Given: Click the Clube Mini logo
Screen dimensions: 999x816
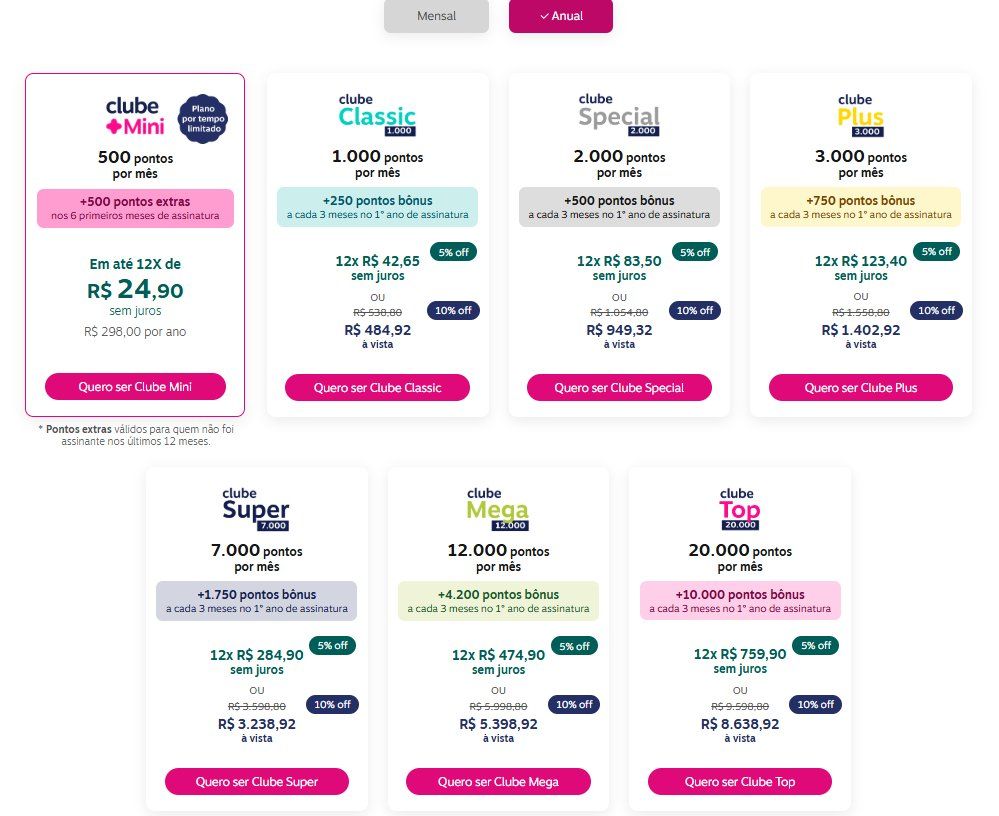Looking at the screenshot, I should pyautogui.click(x=135, y=117).
